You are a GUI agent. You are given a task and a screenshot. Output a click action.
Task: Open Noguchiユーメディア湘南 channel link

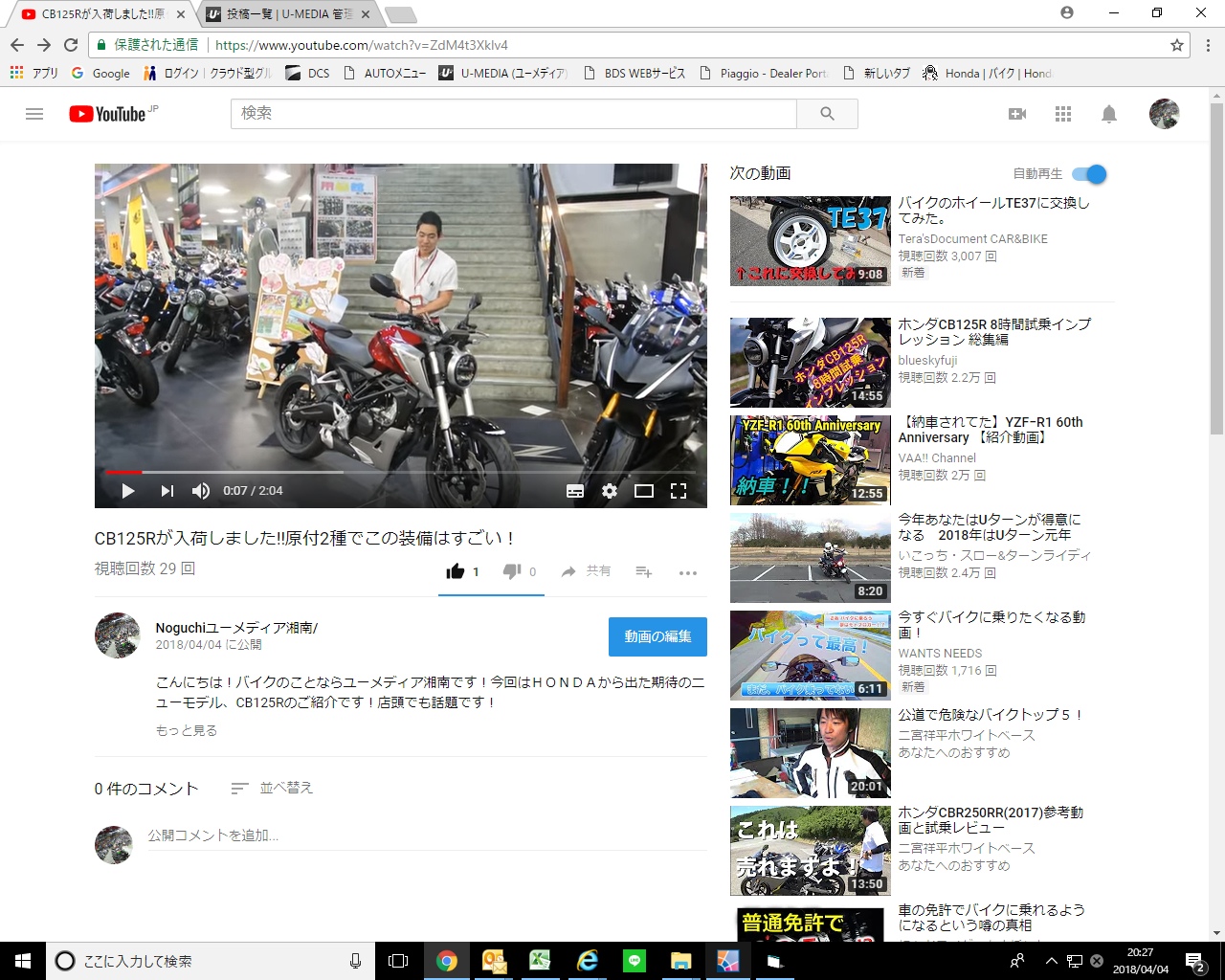236,628
